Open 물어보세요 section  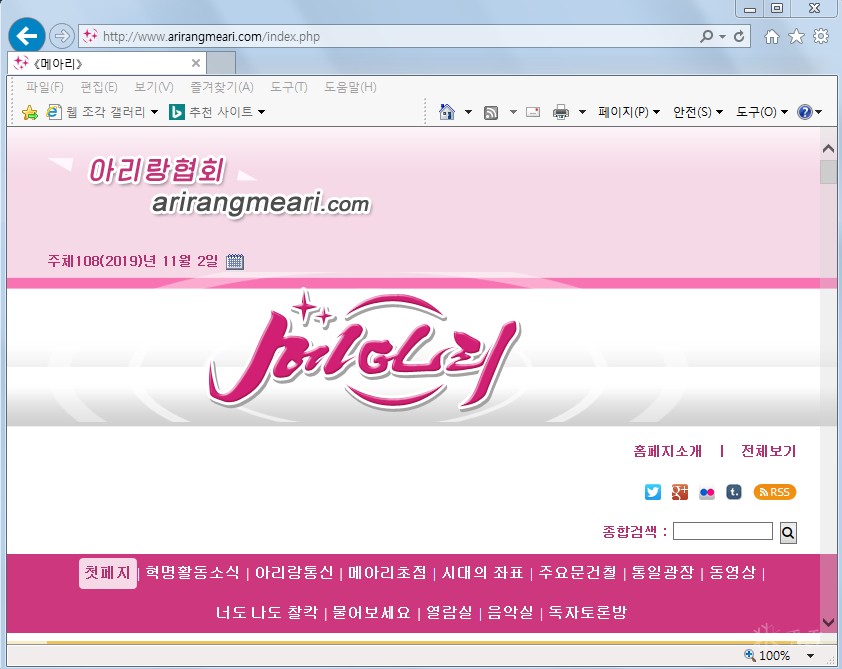tap(371, 612)
